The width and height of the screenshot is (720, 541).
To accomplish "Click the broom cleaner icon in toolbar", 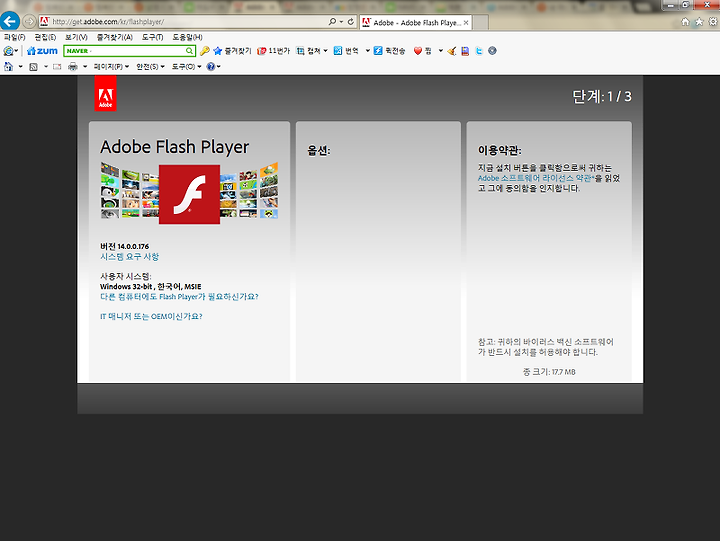I will click(452, 51).
